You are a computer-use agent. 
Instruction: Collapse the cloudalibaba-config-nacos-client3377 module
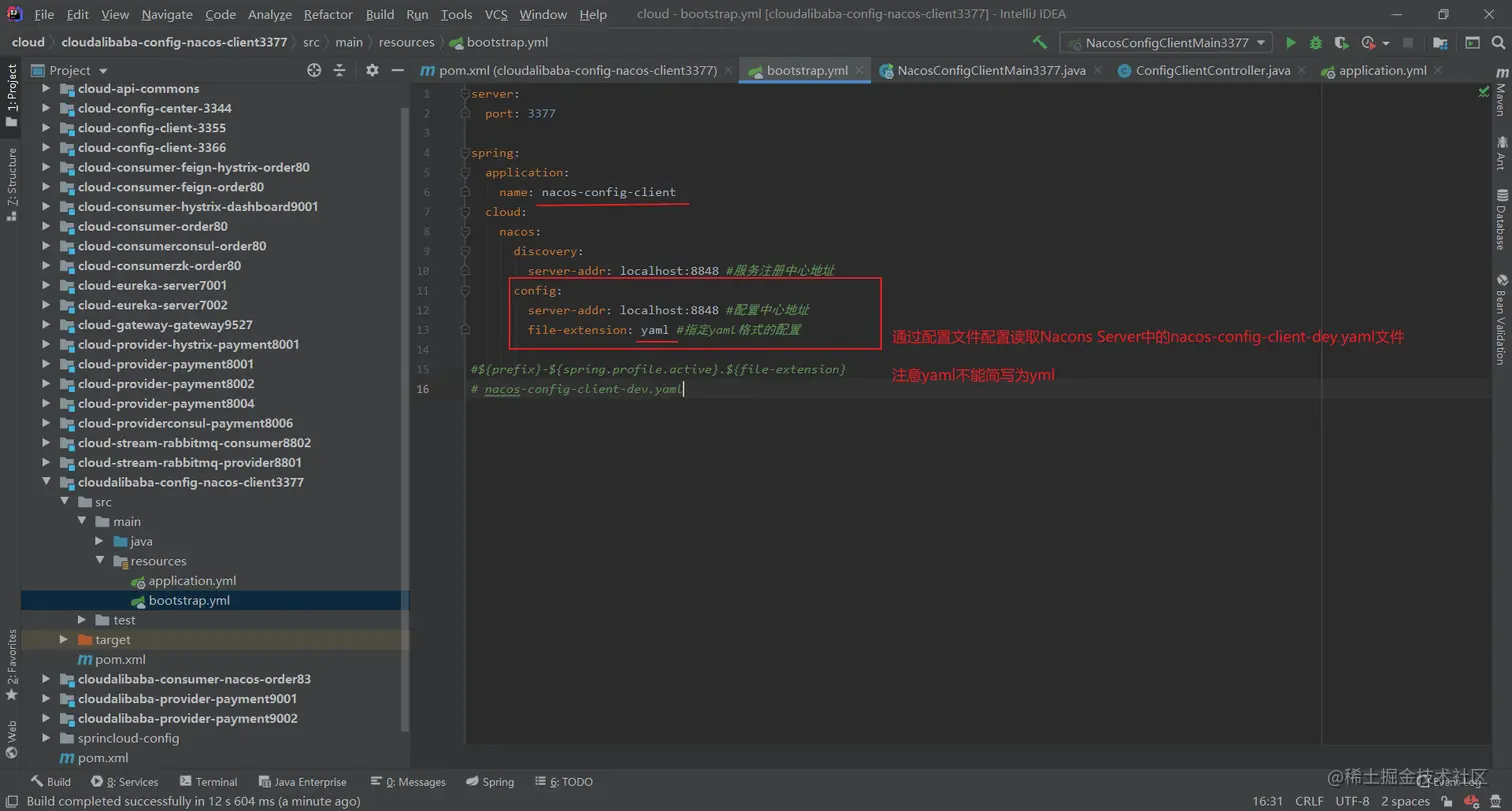[45, 482]
